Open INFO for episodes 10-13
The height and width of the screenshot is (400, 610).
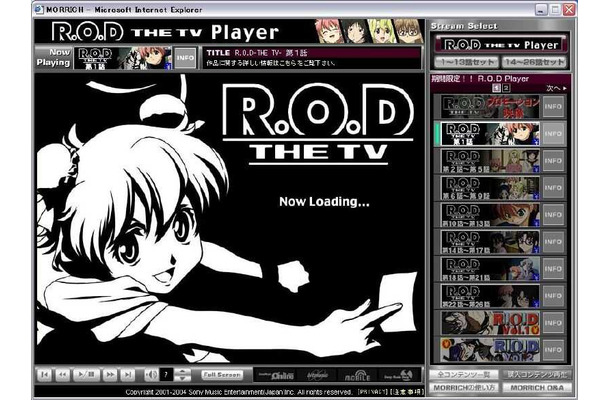coord(553,215)
